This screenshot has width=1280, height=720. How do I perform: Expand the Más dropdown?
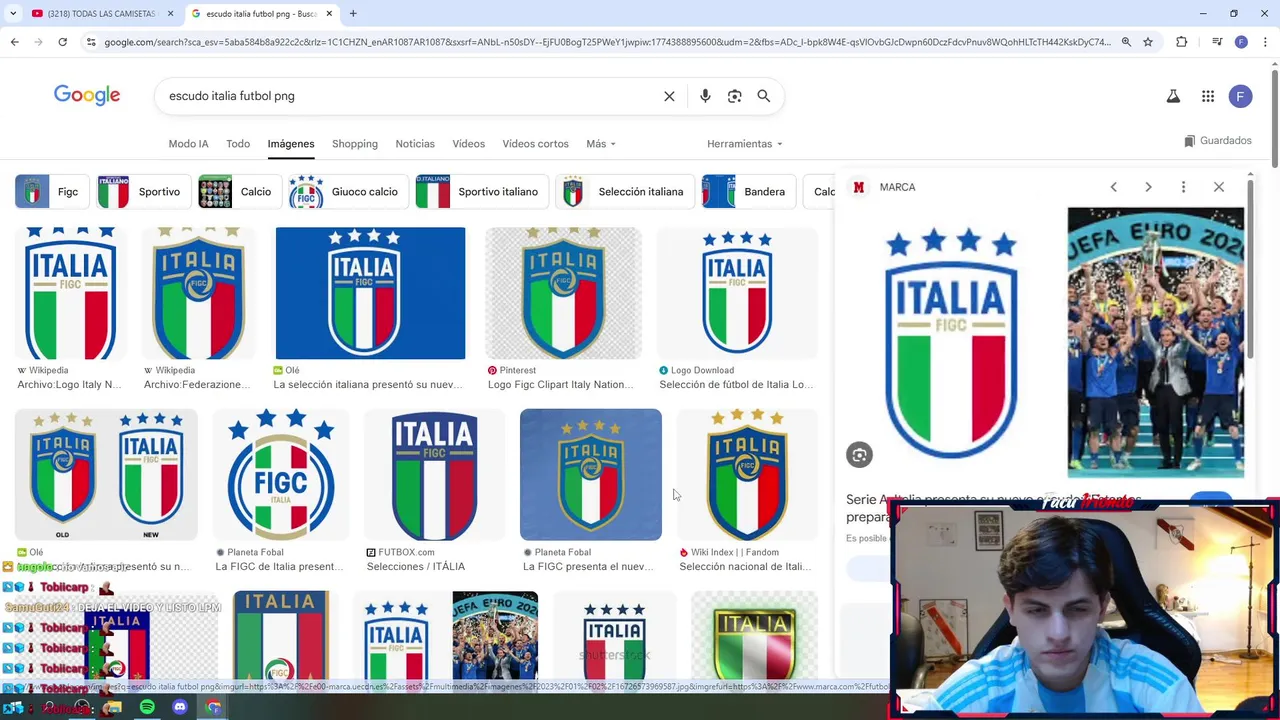click(x=600, y=144)
